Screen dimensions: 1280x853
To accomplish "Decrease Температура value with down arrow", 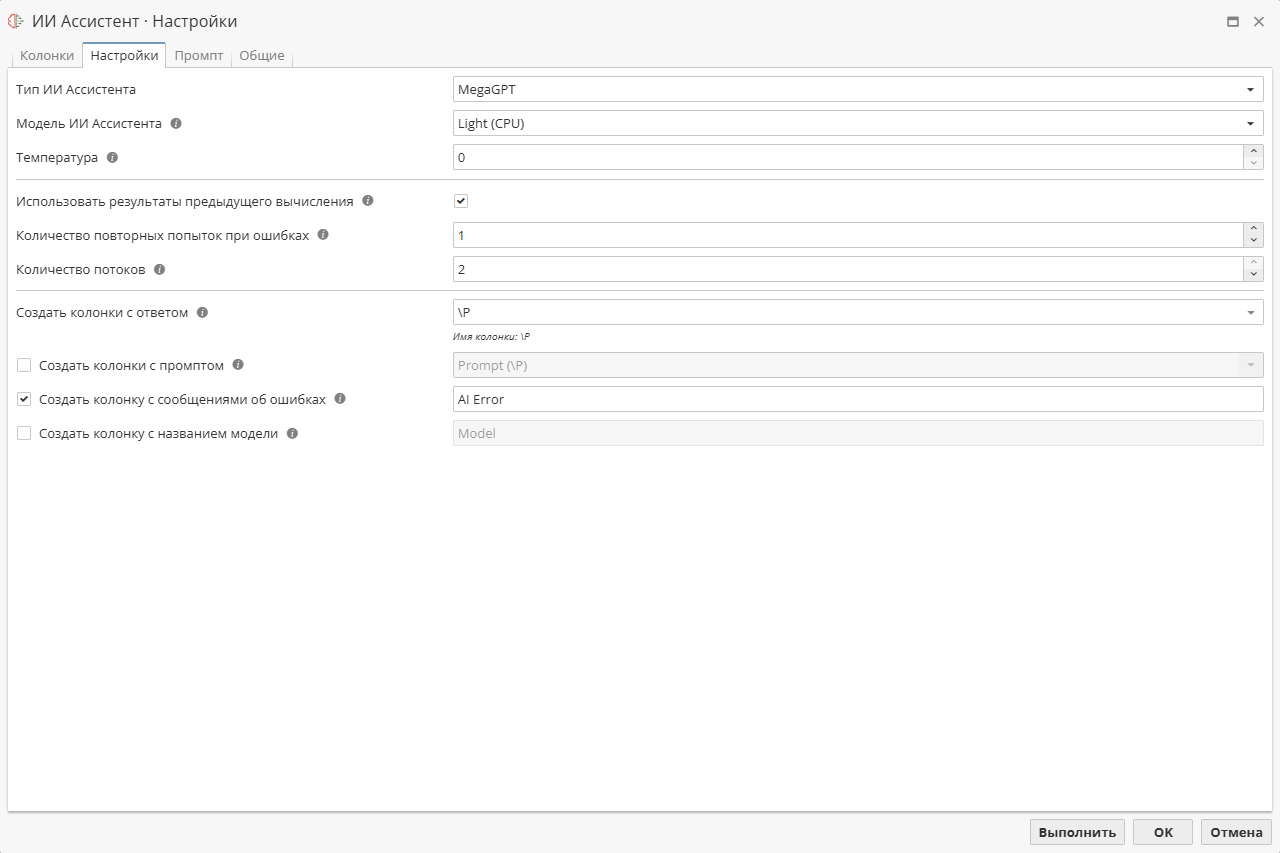I will click(1254, 163).
